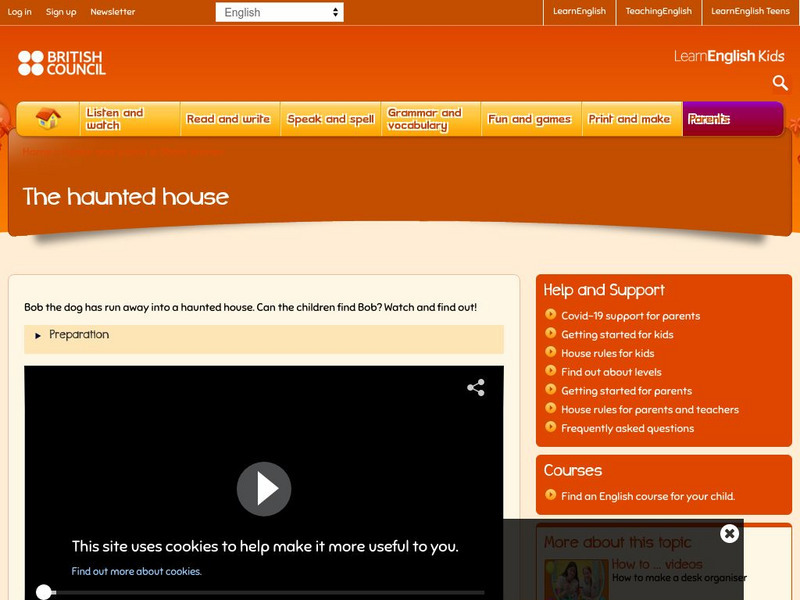
Task: Click bullet icon beside Find an English course
Action: [550, 494]
